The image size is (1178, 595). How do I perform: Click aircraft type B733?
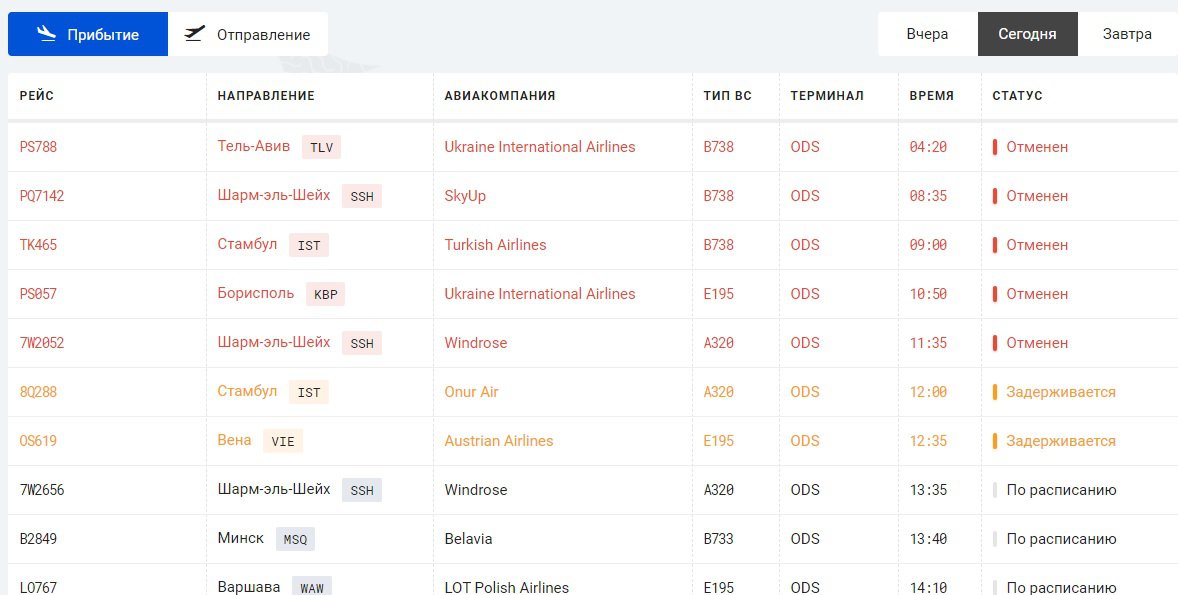coord(718,539)
